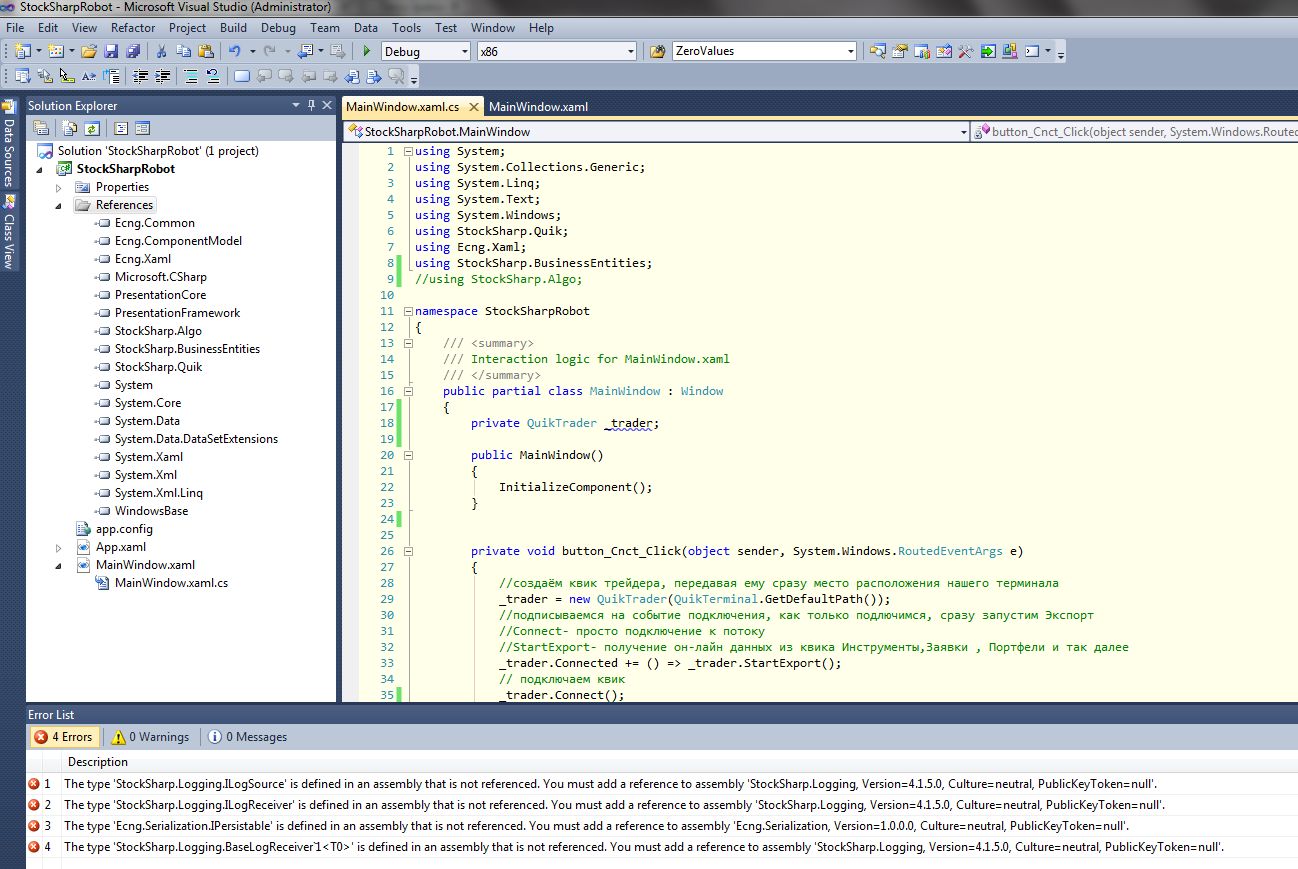1298x869 pixels.
Task: Click the Copy toolbar icon
Action: 183,51
